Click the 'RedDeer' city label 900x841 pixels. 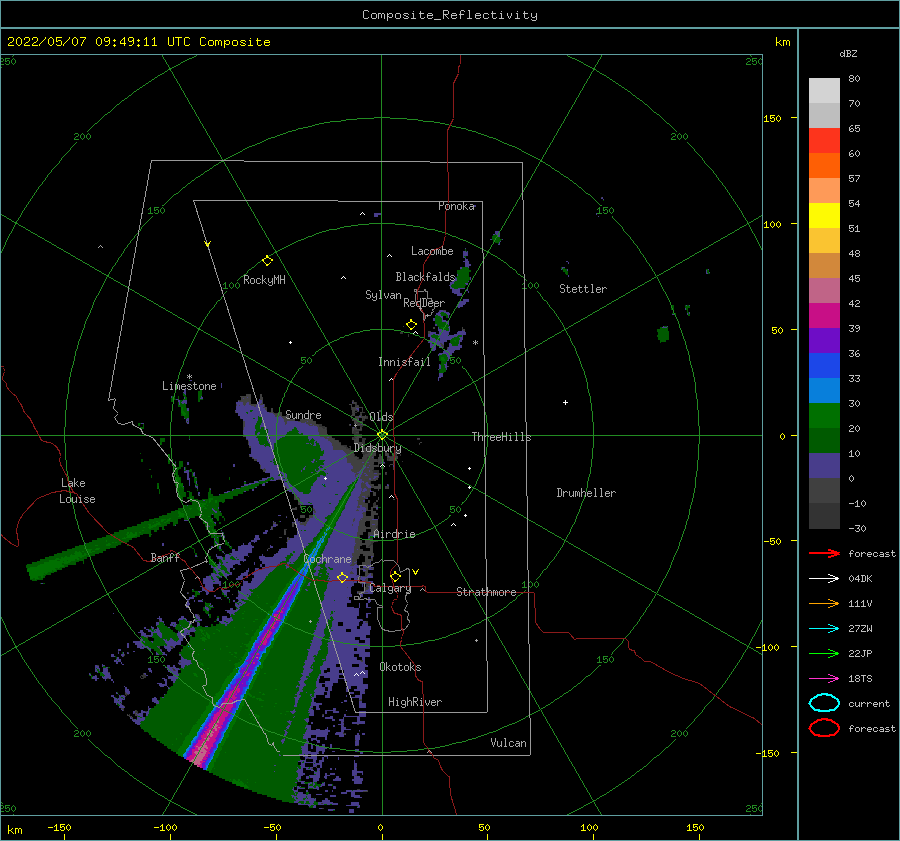pos(424,303)
